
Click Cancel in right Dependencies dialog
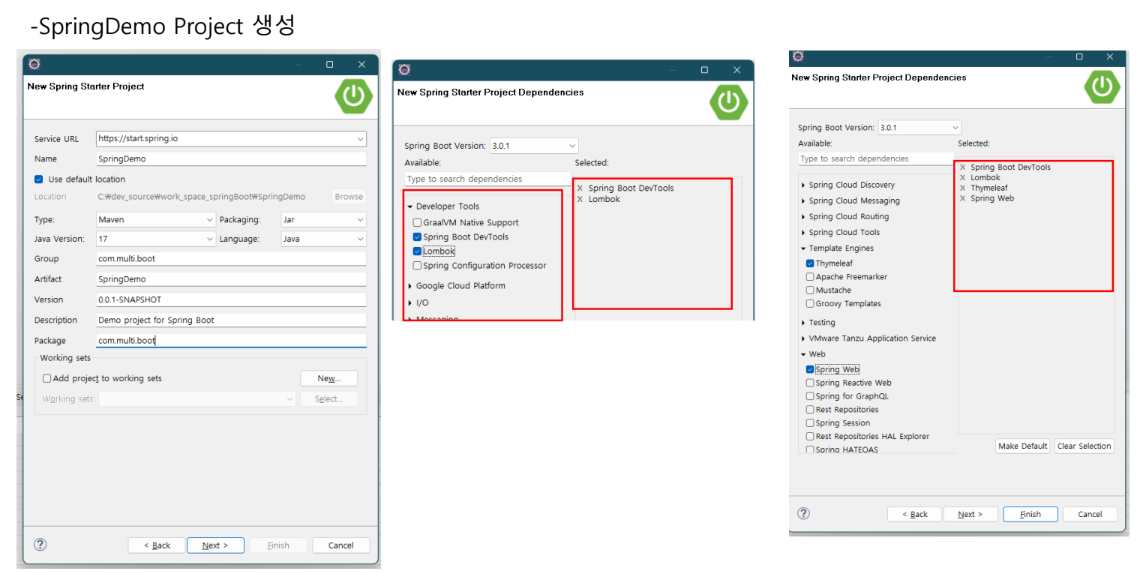(1090, 514)
